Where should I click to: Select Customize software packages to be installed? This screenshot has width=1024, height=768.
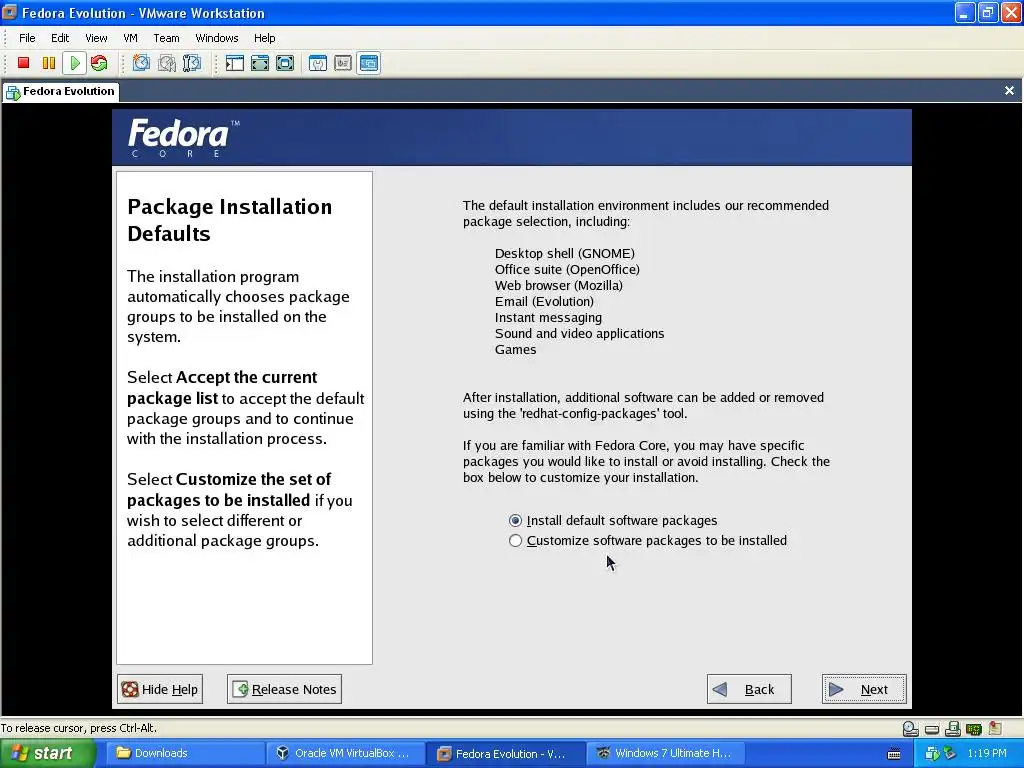click(648, 541)
